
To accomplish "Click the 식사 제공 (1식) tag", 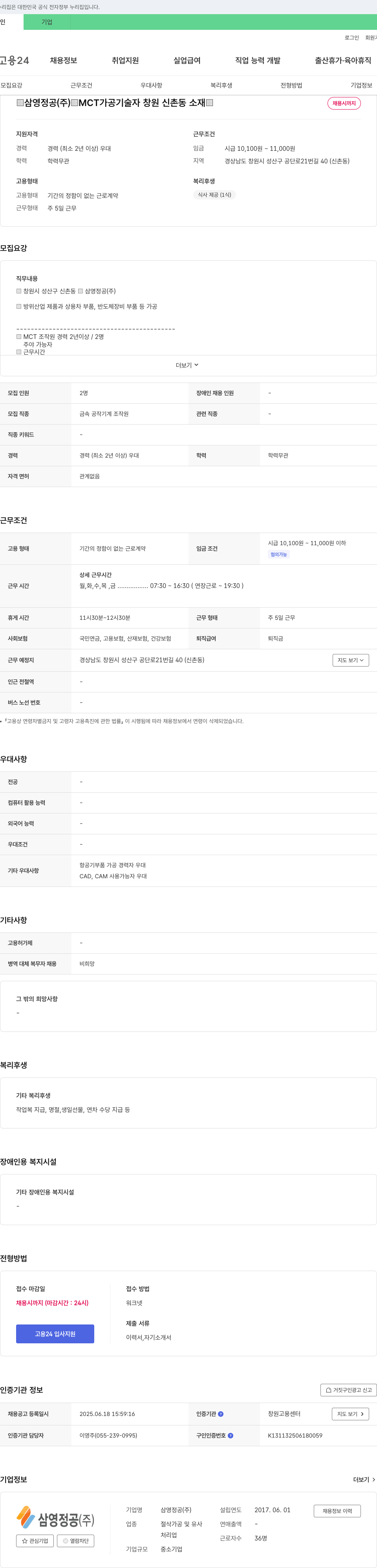I will [214, 195].
